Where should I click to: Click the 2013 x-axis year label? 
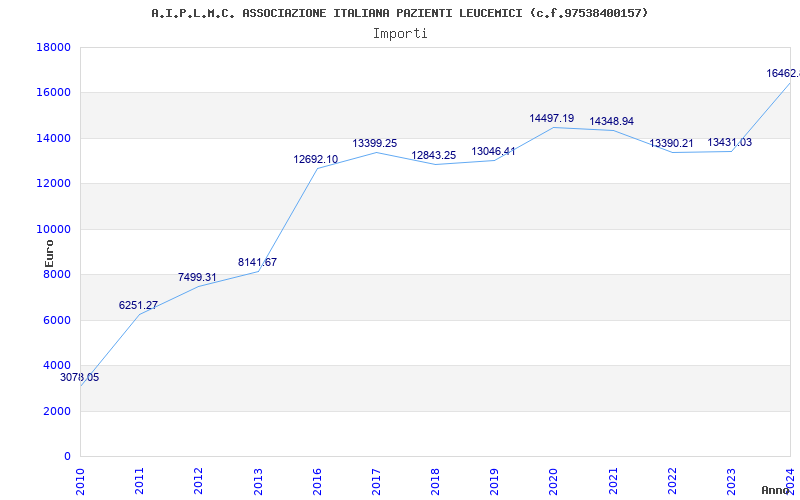258,482
